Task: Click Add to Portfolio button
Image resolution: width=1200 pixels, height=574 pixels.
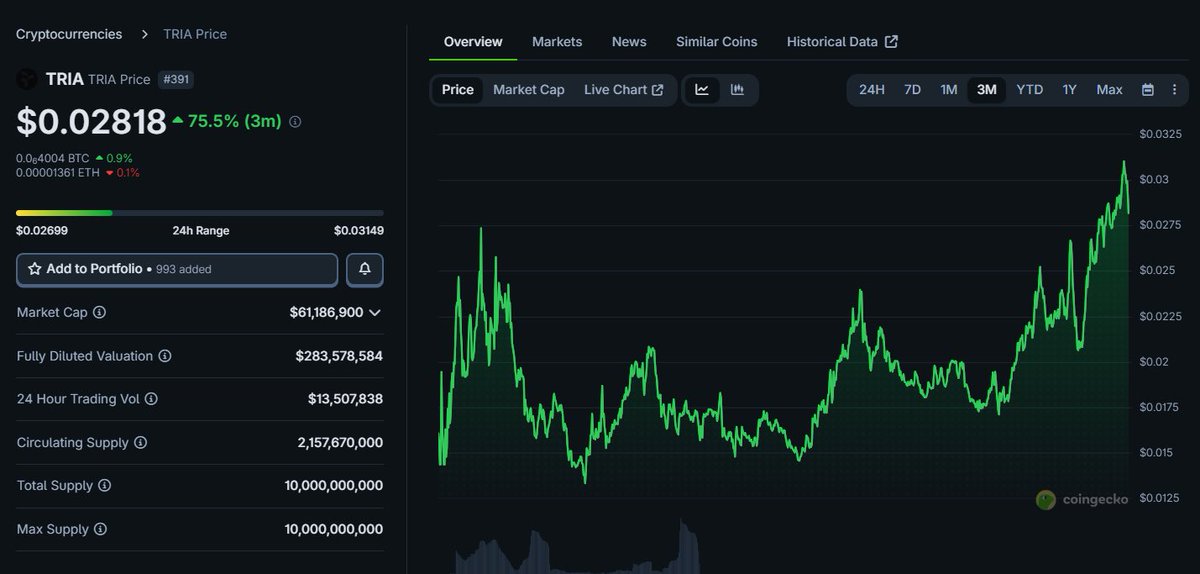Action: 177,270
